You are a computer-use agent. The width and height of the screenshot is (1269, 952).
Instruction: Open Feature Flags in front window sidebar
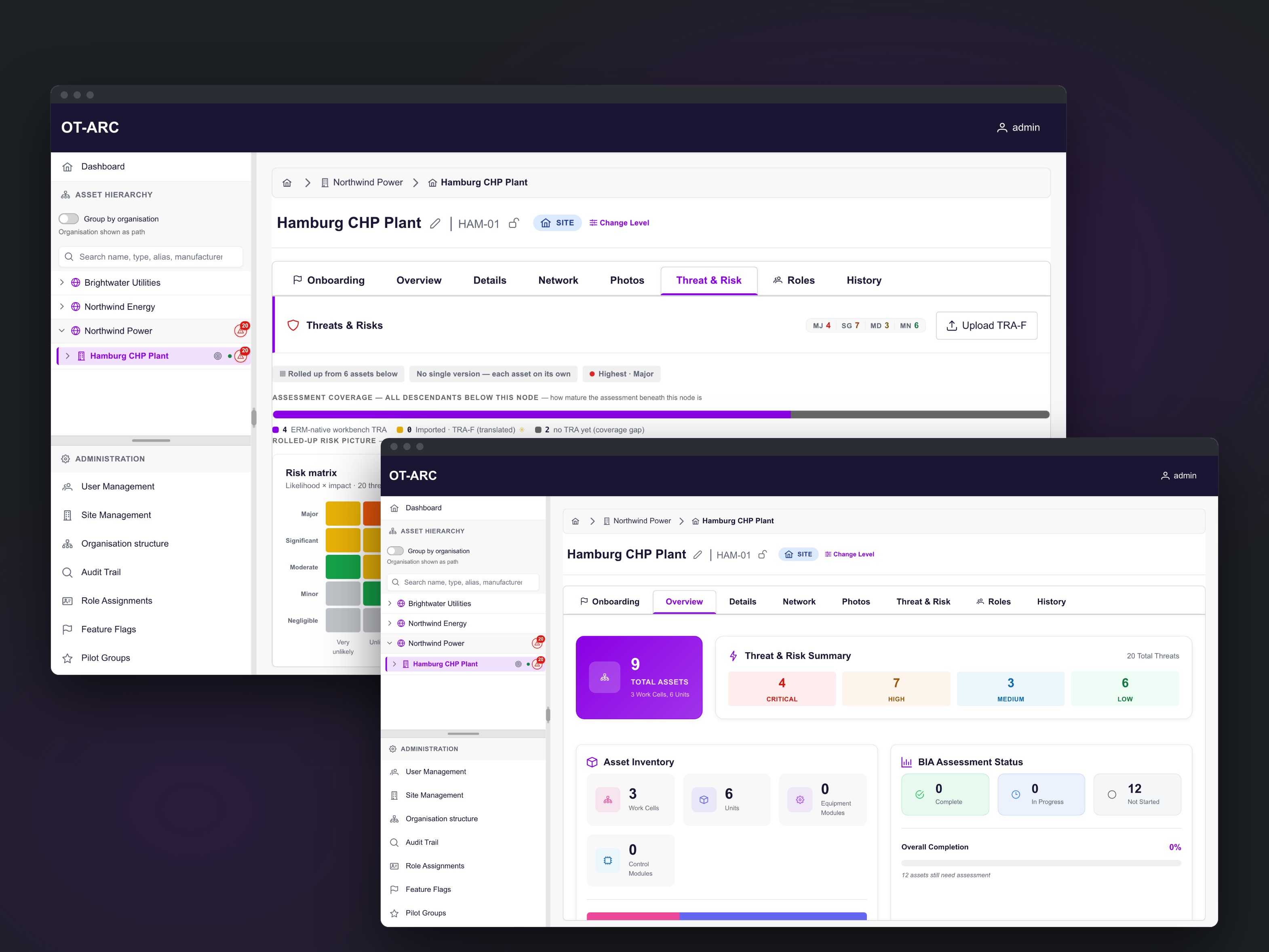pos(464,889)
